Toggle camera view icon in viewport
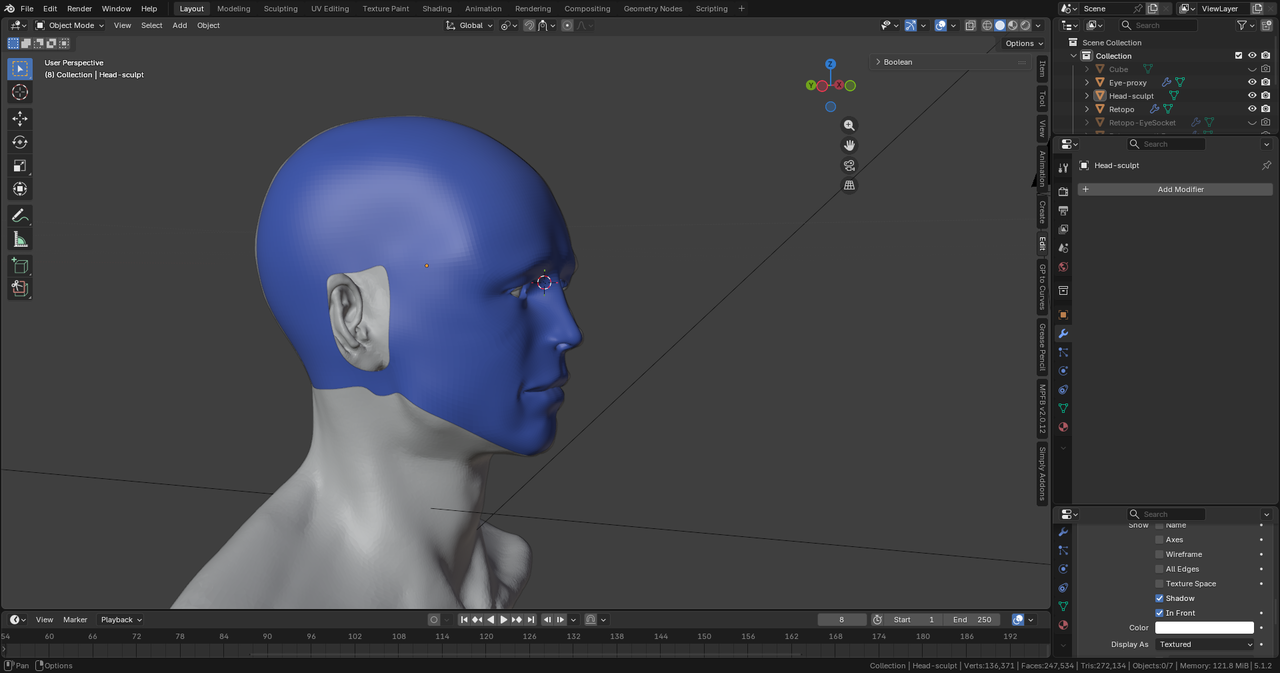 849,165
